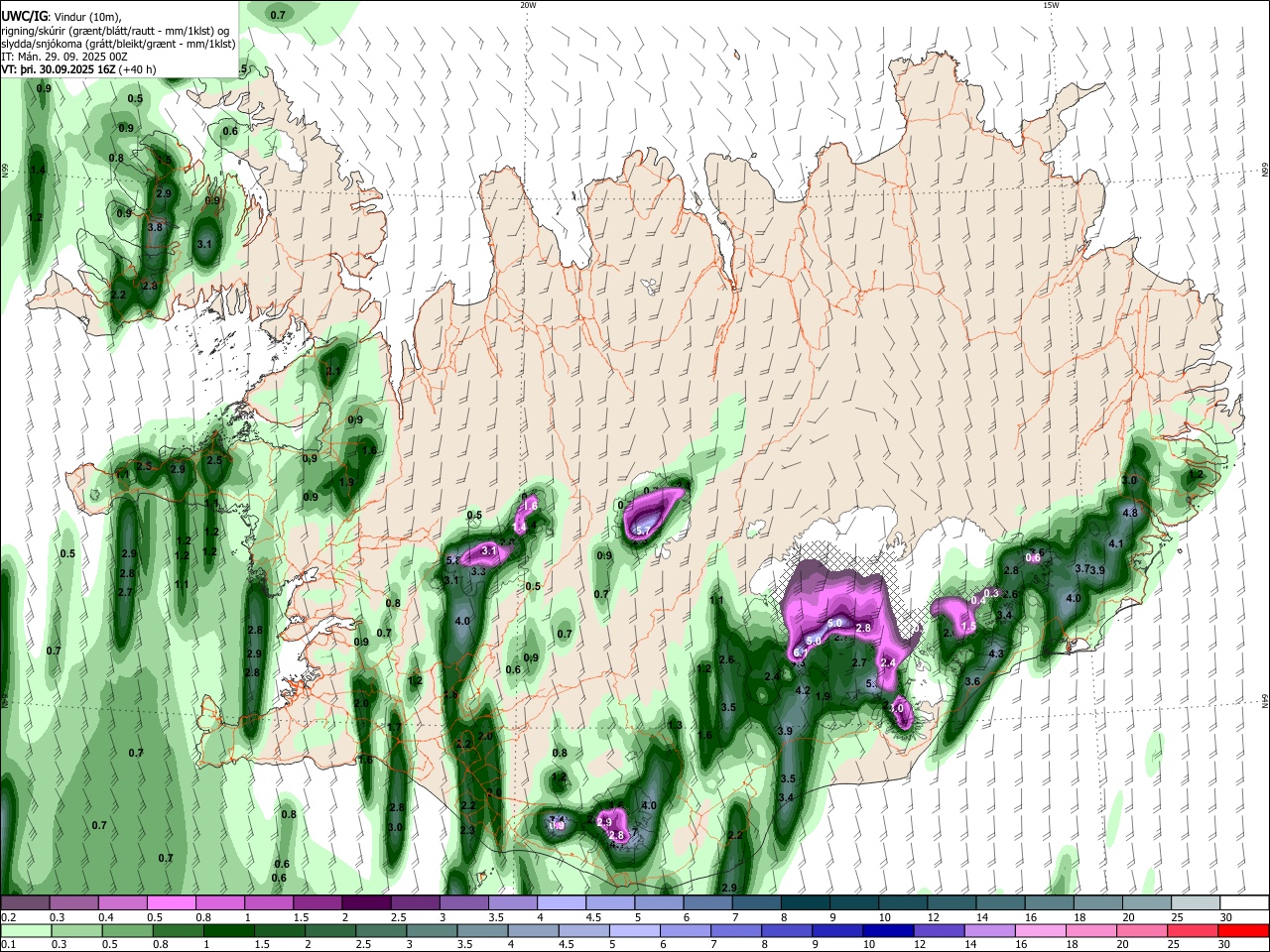Click the 'VT: Þri. 30.09.2025 16Z (+40 h)' line

click(78, 69)
